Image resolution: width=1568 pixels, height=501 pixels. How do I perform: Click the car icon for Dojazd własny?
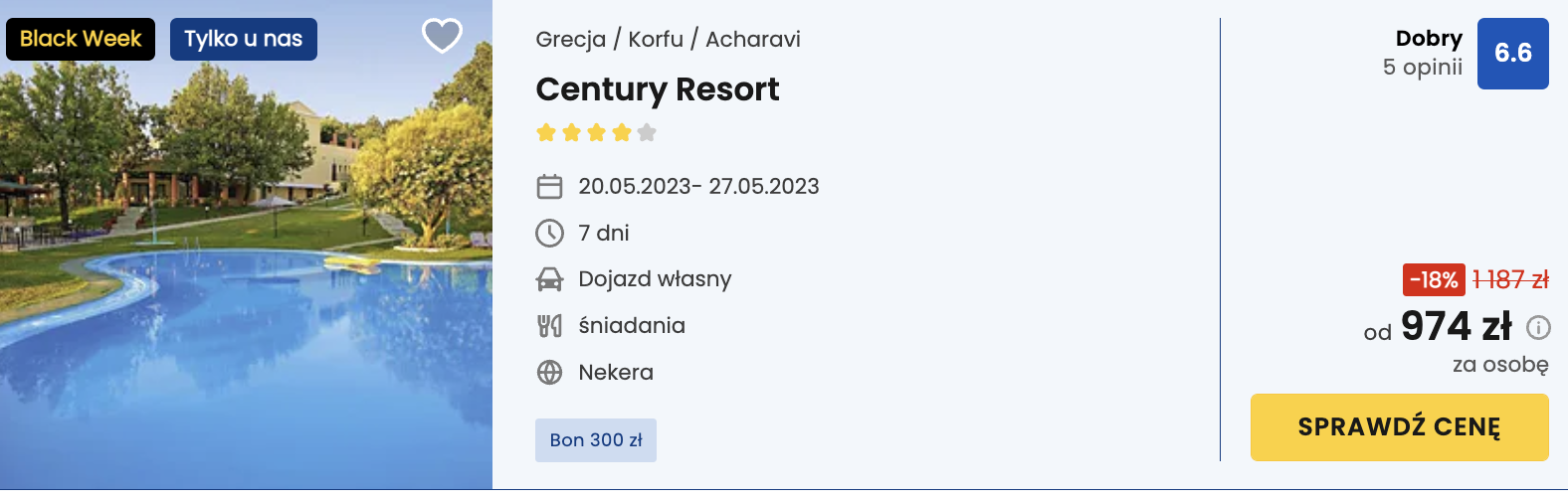pos(549,279)
